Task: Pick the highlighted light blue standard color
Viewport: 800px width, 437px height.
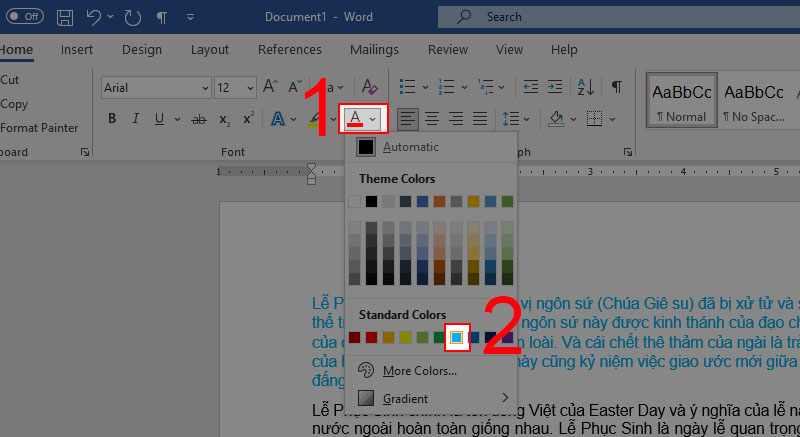Action: (x=457, y=338)
